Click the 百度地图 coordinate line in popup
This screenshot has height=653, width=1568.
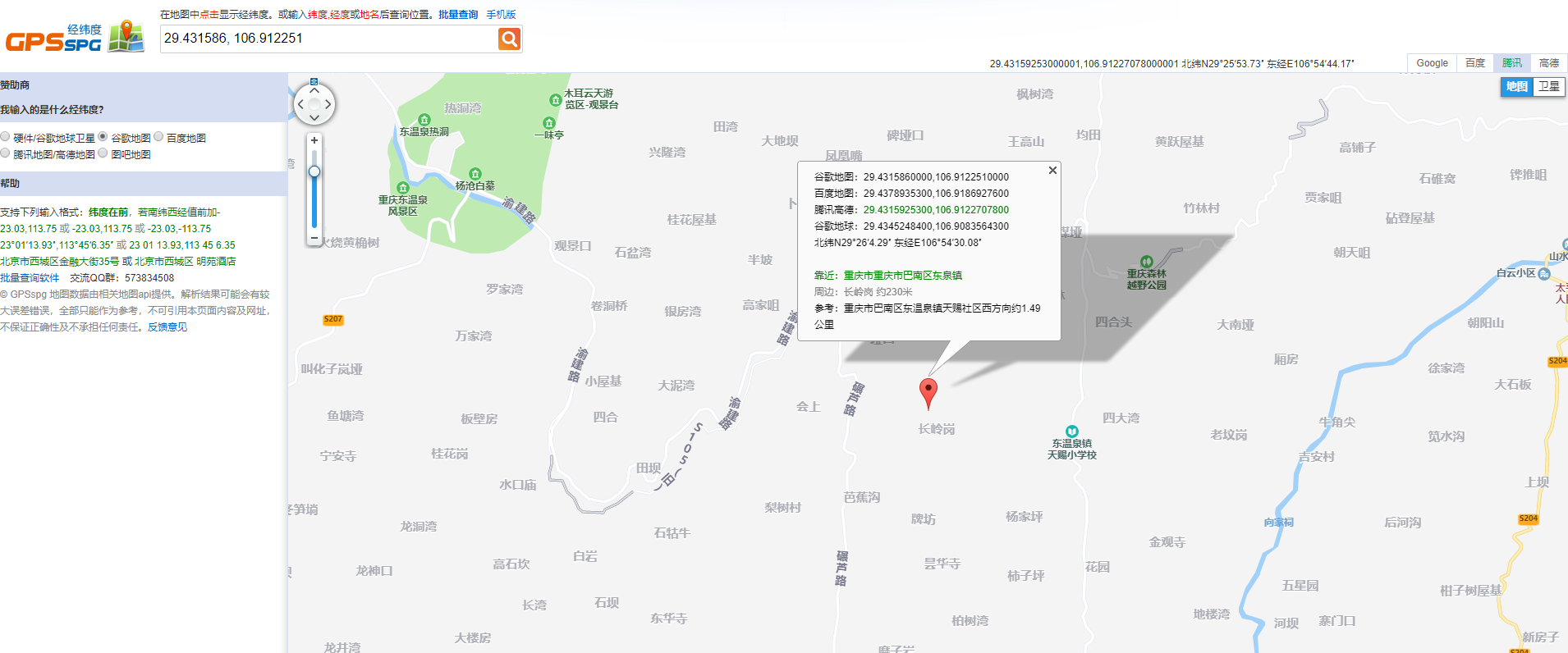(911, 194)
